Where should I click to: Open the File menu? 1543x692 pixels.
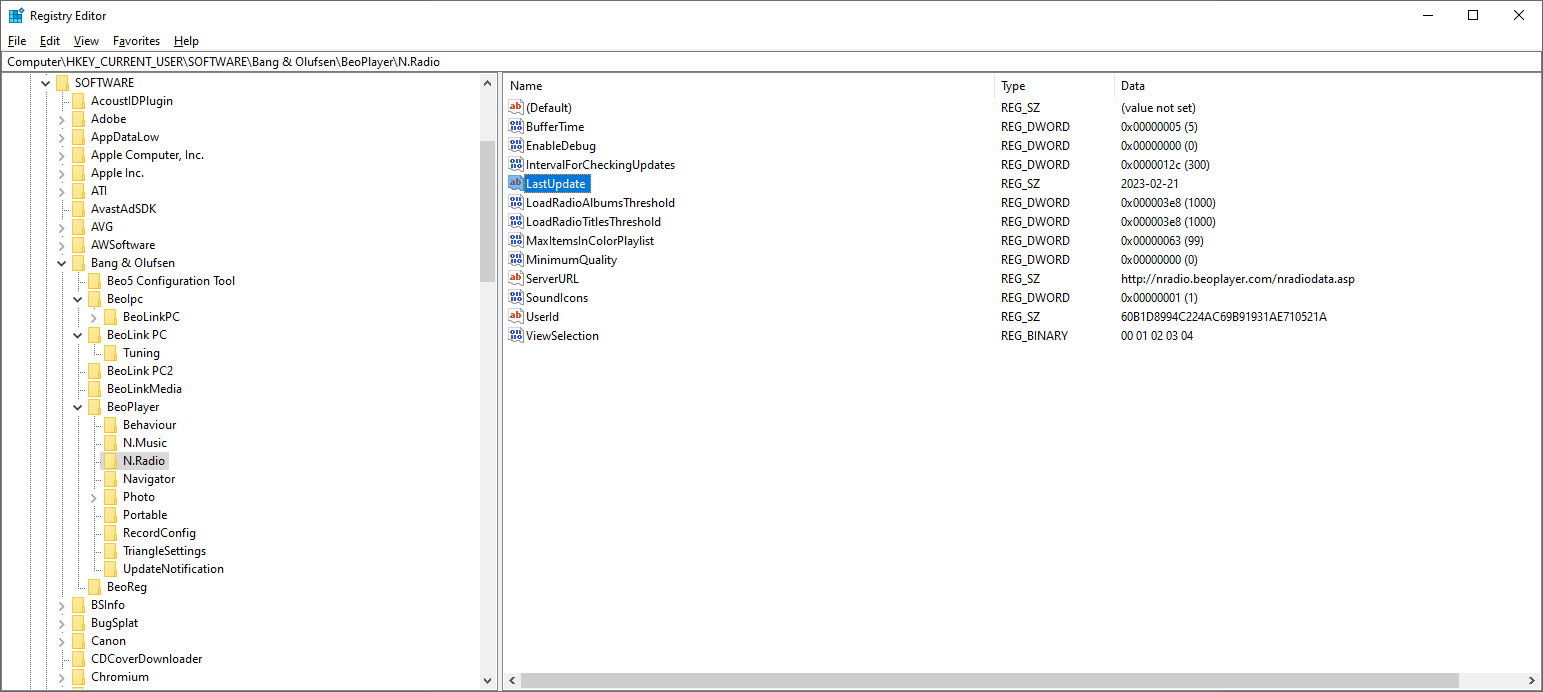point(17,41)
